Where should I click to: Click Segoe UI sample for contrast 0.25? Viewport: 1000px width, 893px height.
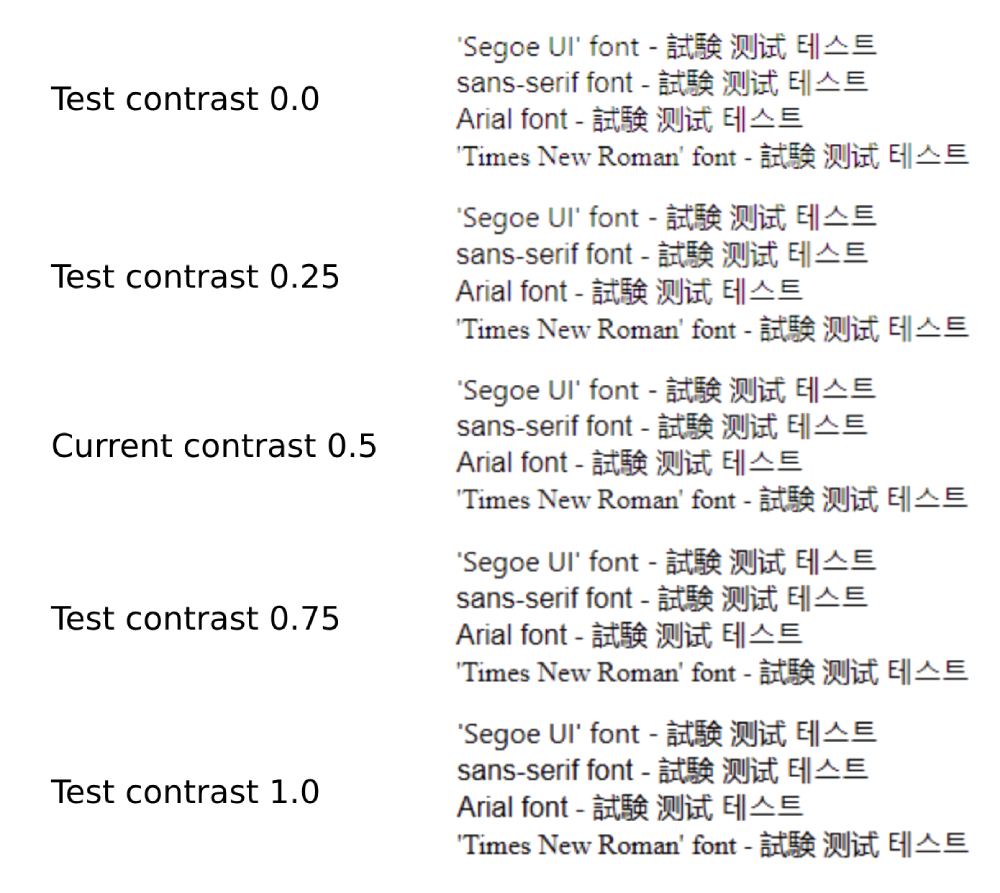[x=666, y=217]
